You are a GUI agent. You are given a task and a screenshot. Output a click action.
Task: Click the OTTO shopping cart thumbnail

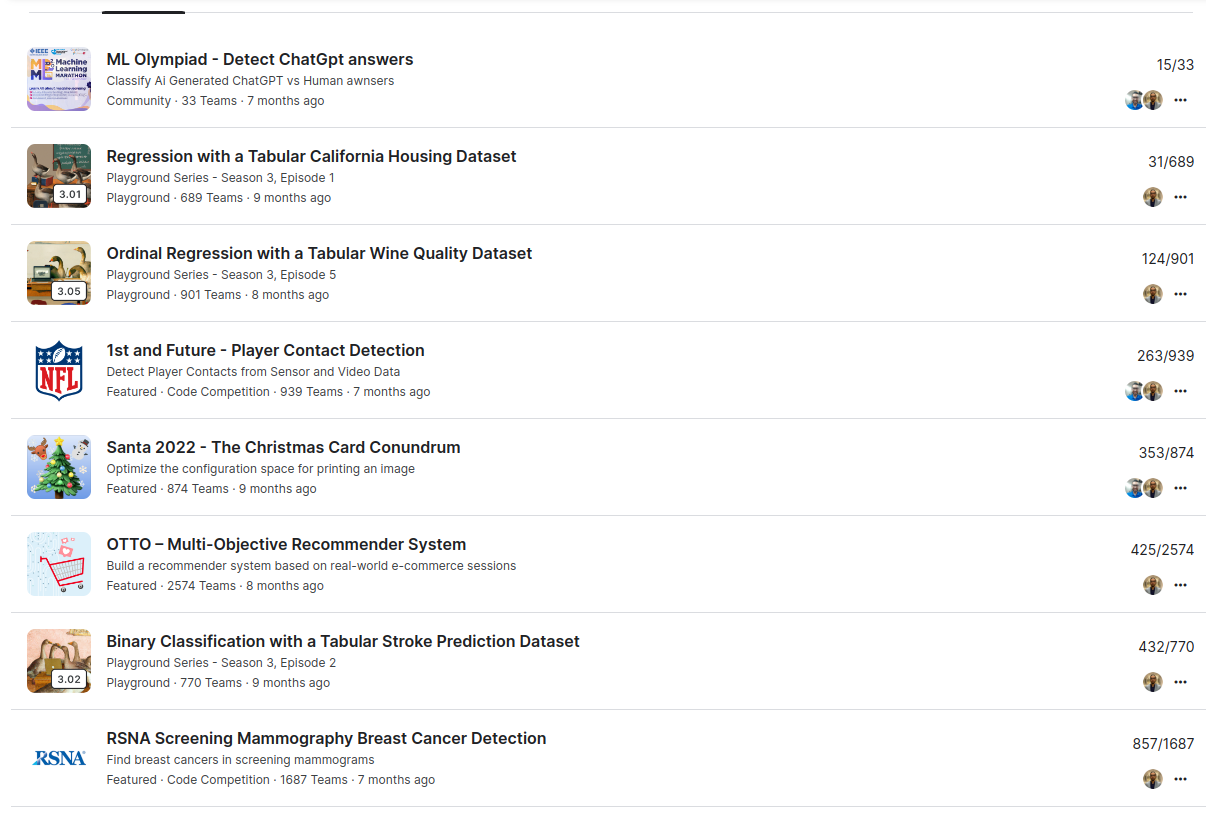coord(59,564)
